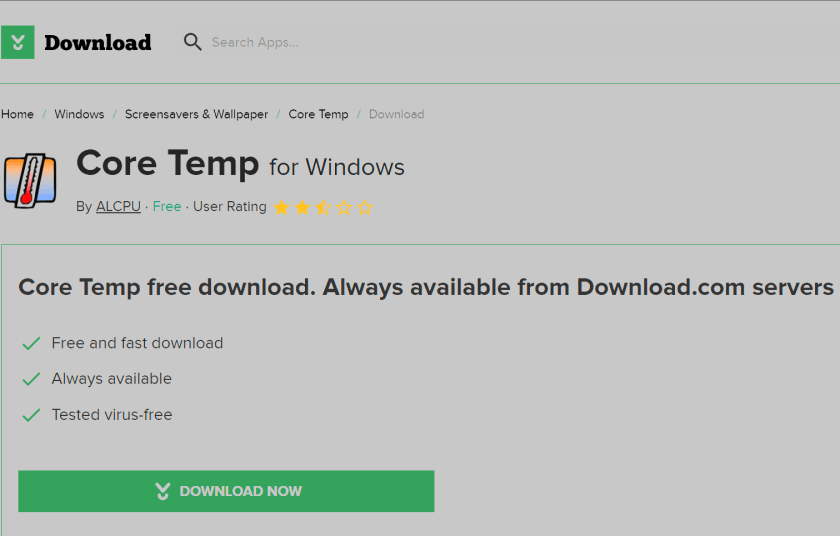This screenshot has height=536, width=840.
Task: Click the checkmark beside Tested virus-free
Action: click(x=31, y=415)
